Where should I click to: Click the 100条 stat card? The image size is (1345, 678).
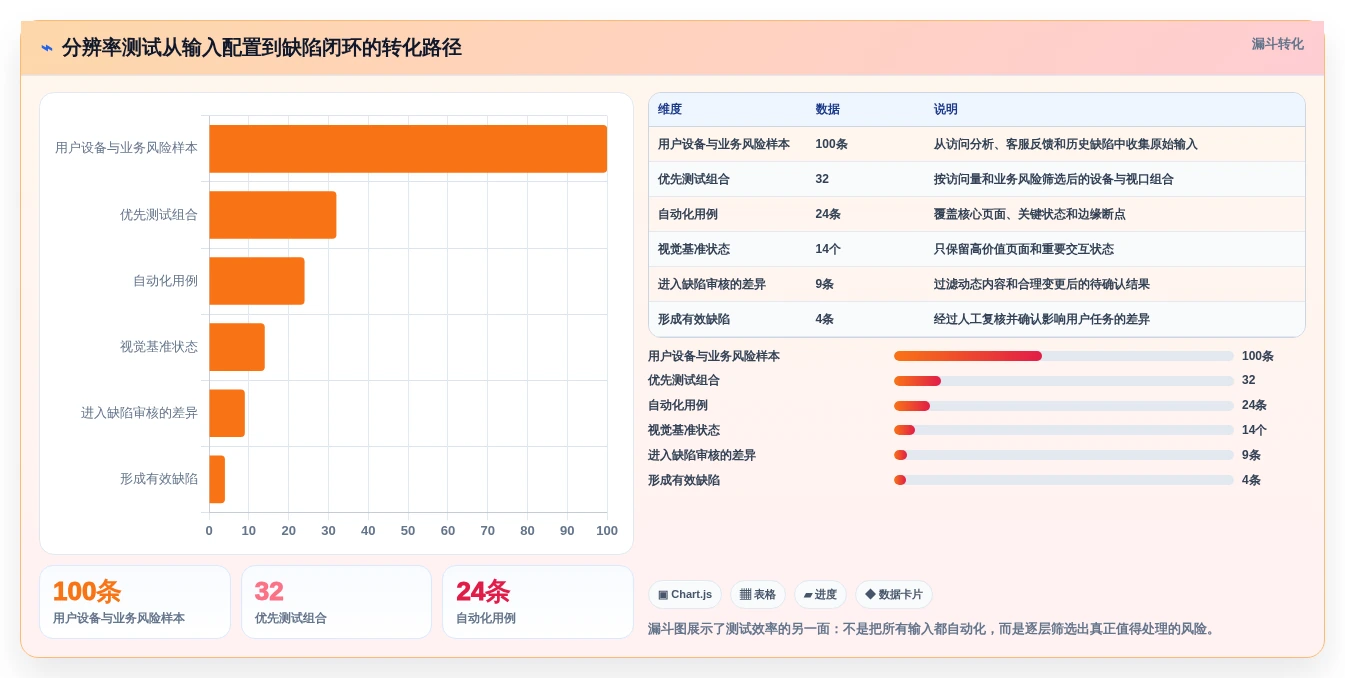click(135, 602)
